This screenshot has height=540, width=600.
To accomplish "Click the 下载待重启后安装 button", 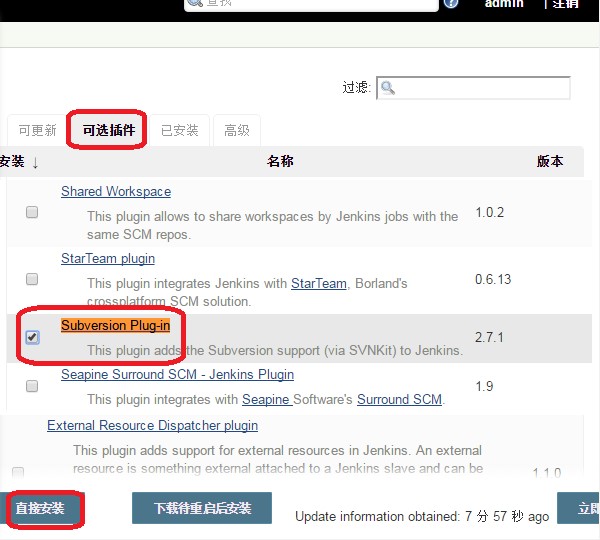I will (202, 508).
